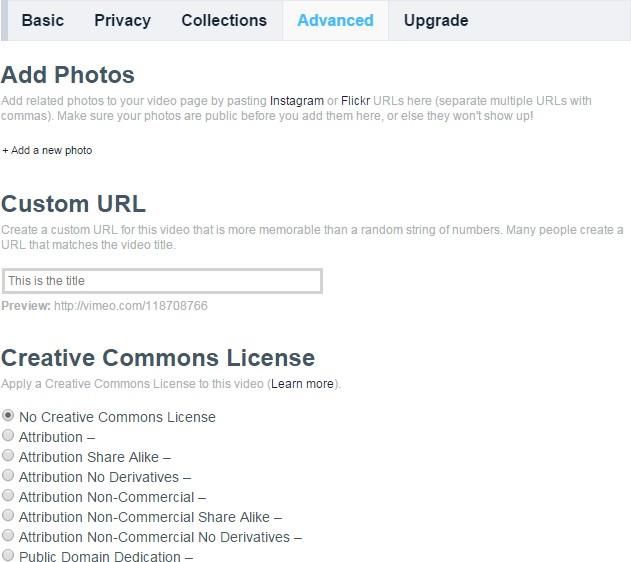Switch to the Privacy tab
Viewport: 631px width, 562px height.
(122, 21)
